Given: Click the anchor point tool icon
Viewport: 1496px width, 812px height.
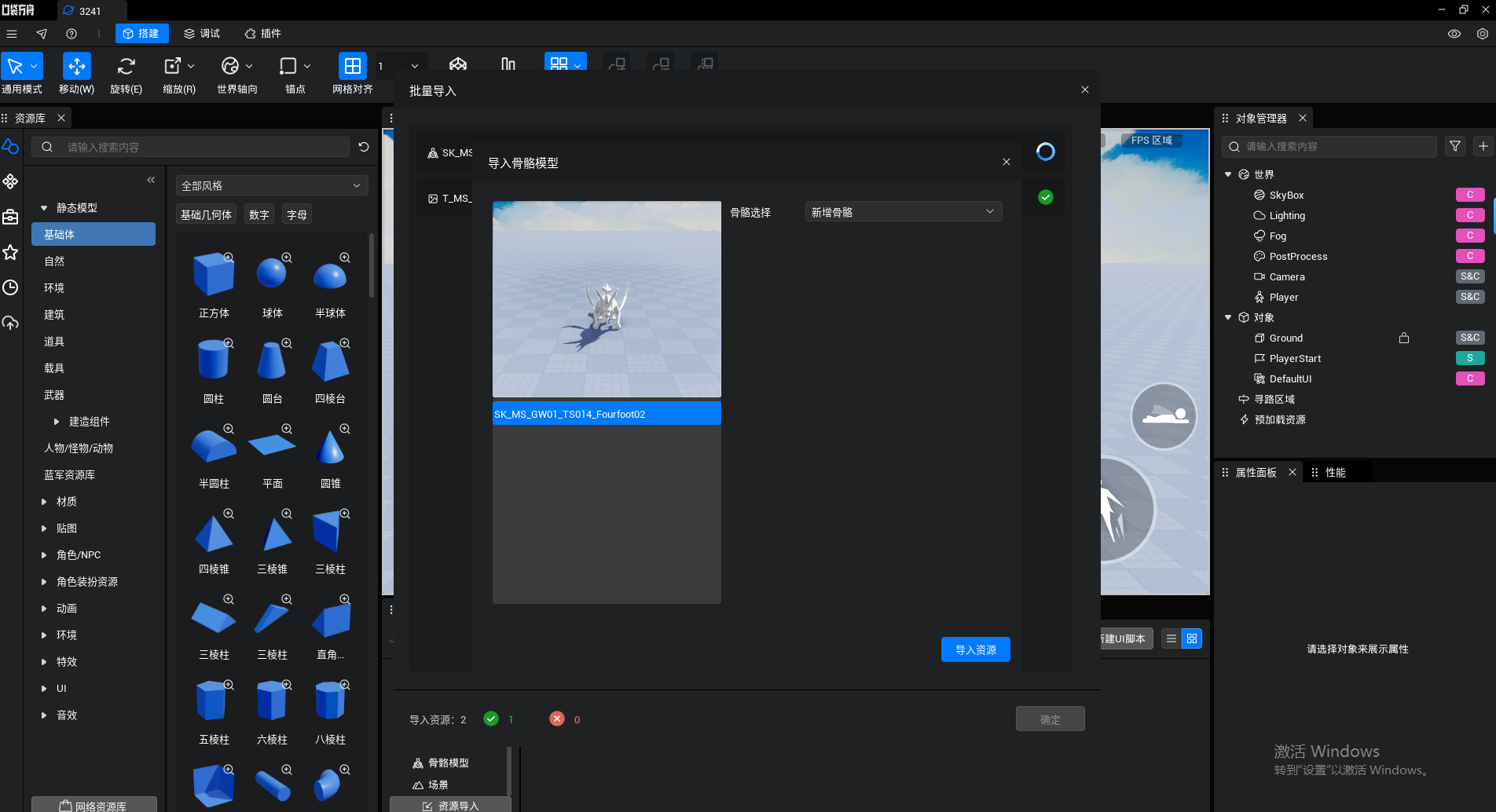Looking at the screenshot, I should click(288, 67).
